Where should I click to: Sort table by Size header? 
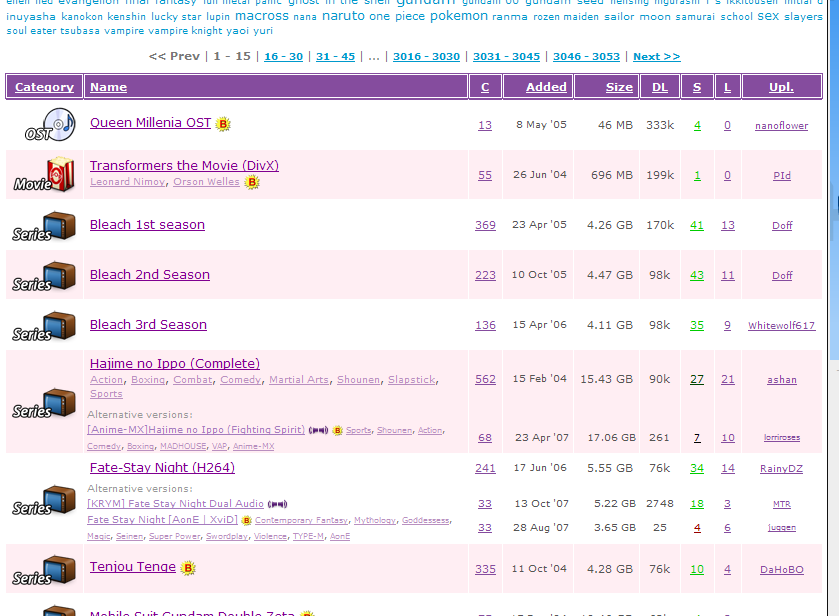[x=619, y=87]
